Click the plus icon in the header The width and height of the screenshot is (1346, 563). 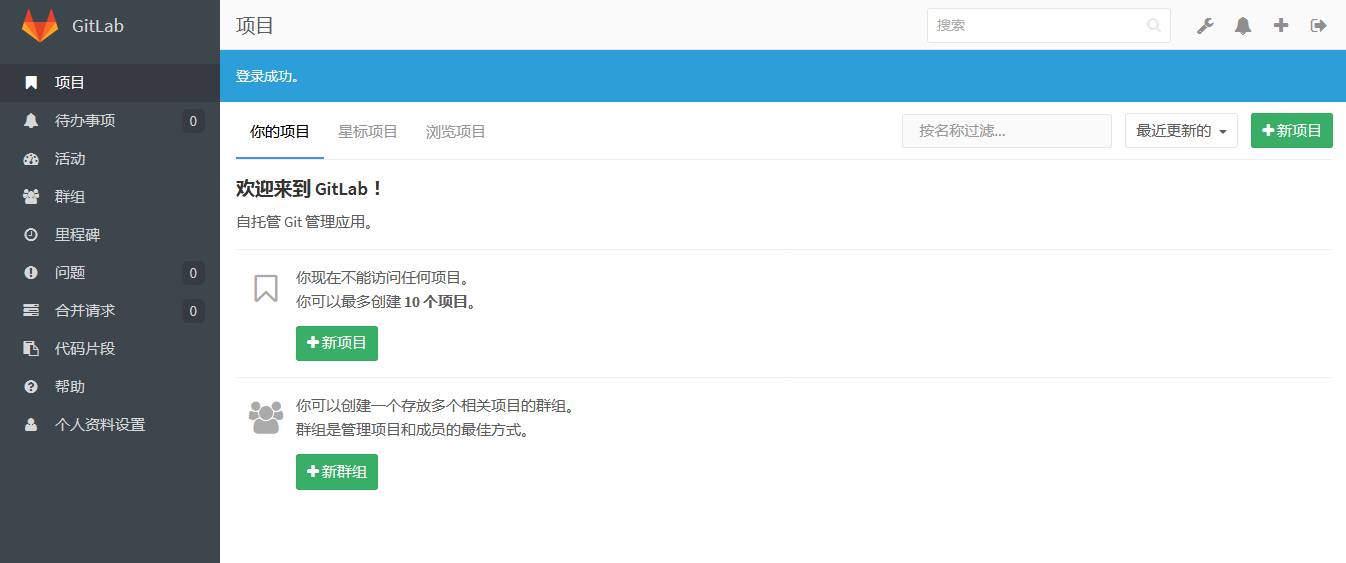pos(1281,26)
